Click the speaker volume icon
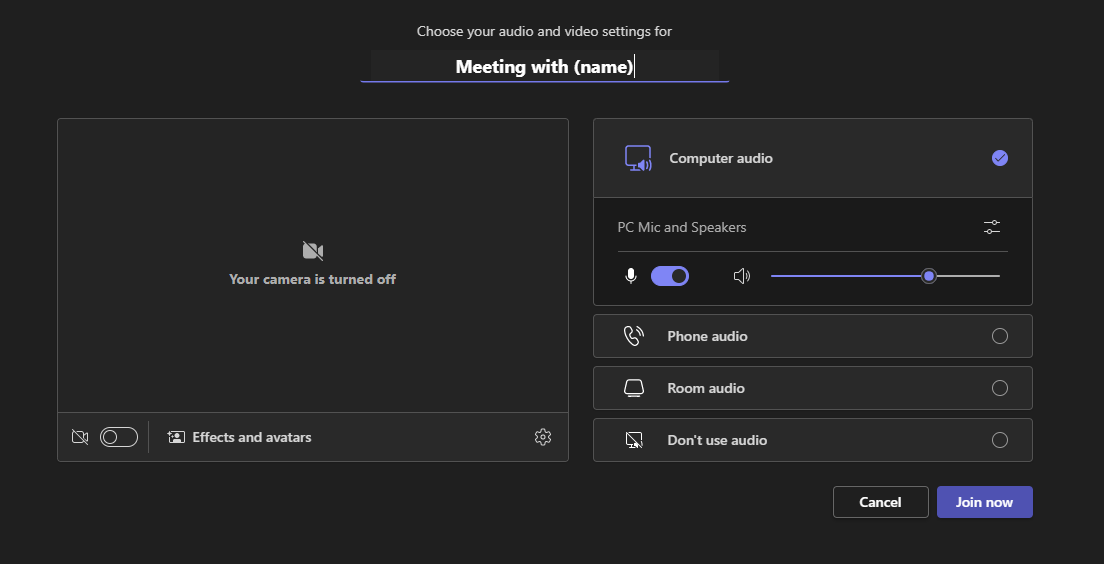The width and height of the screenshot is (1104, 564). click(741, 276)
